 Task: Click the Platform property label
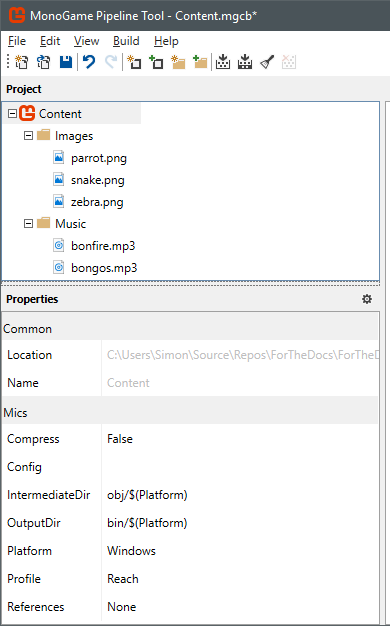pos(30,551)
